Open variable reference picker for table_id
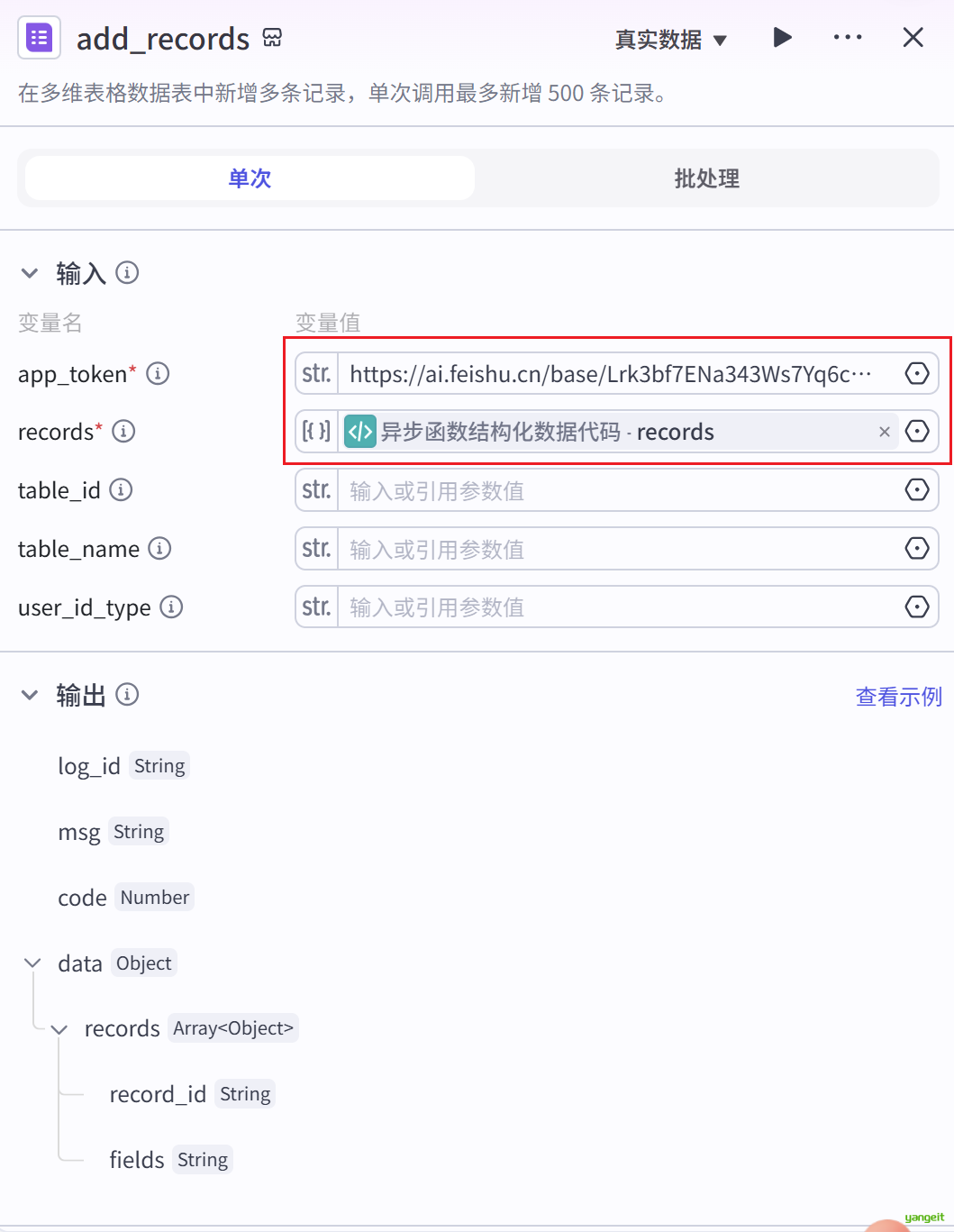This screenshot has height=1232, width=954. click(x=916, y=490)
